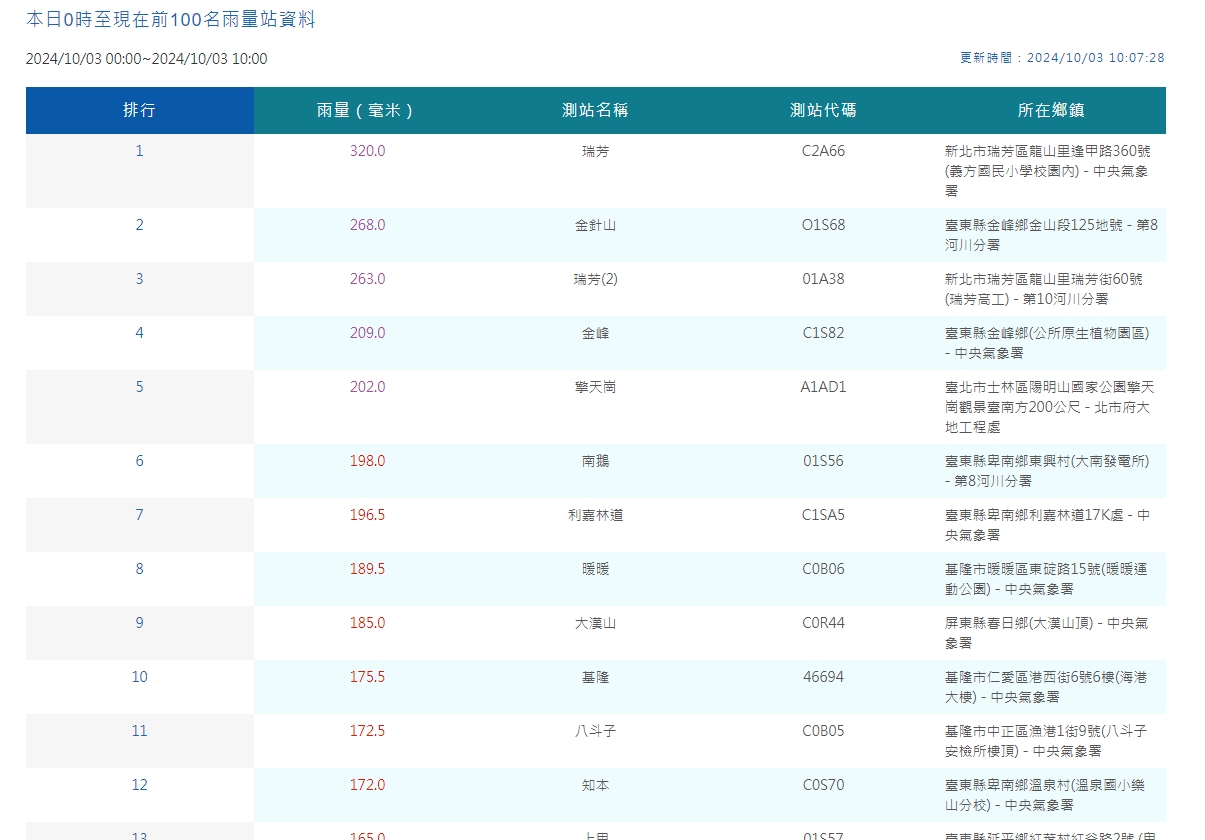Click the address mentioning 陽明山國家公園

point(1051,407)
